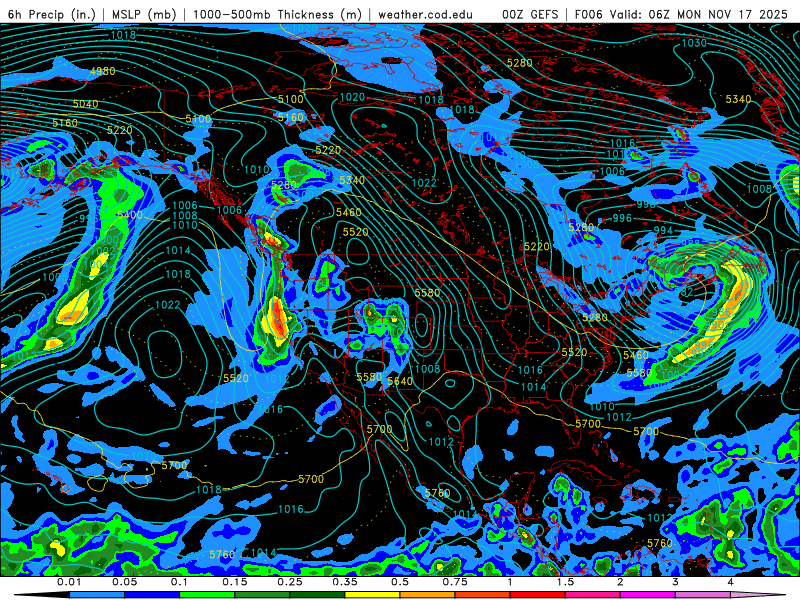800x600 pixels.
Task: Click the 'Valid: 06Z MON NOV 17 2025' text
Action: [x=698, y=14]
